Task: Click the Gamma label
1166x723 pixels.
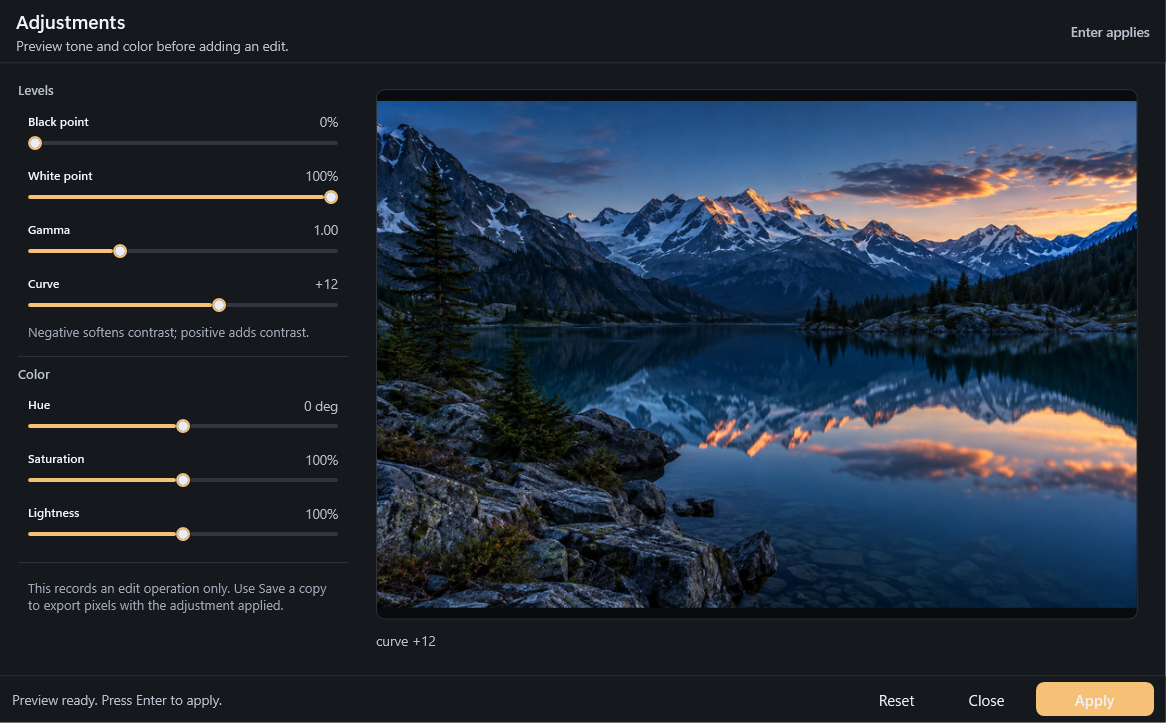Action: click(49, 231)
